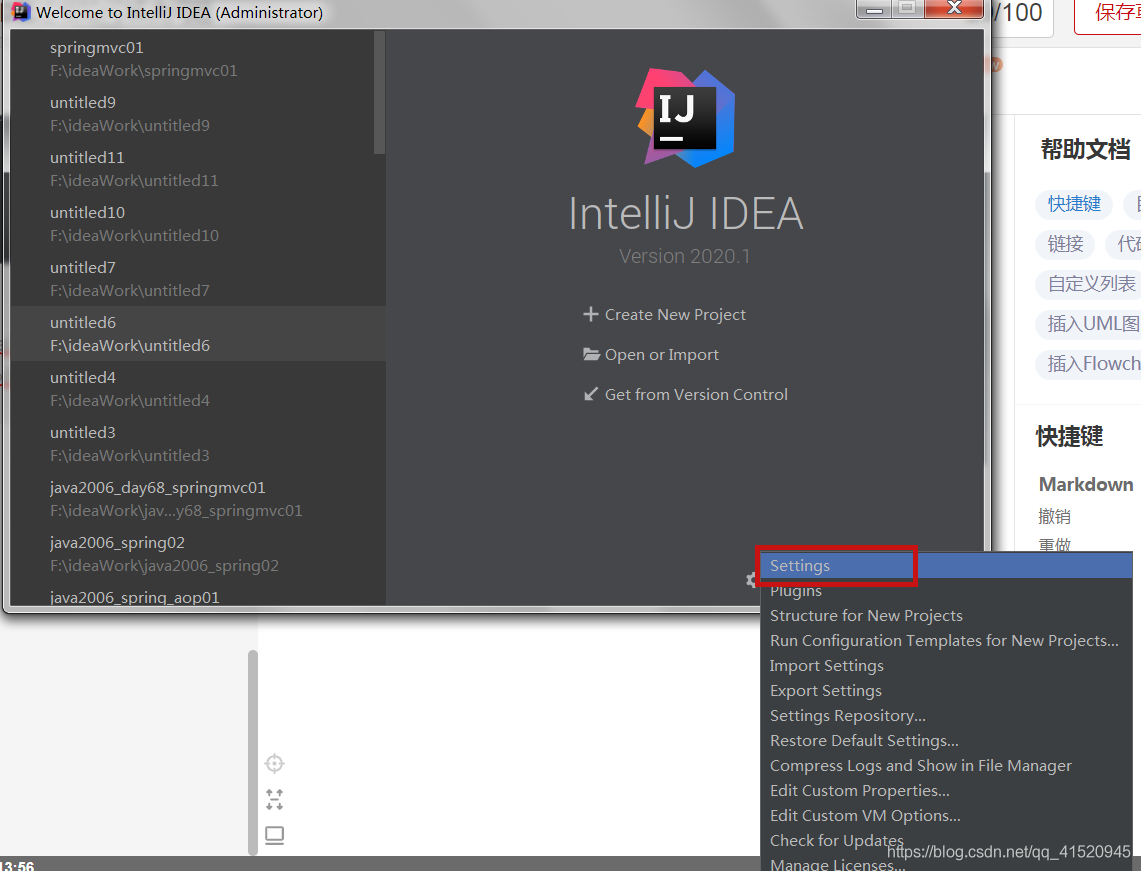Click the 快捷键 help tag
This screenshot has width=1141, height=871.
coord(1074,204)
